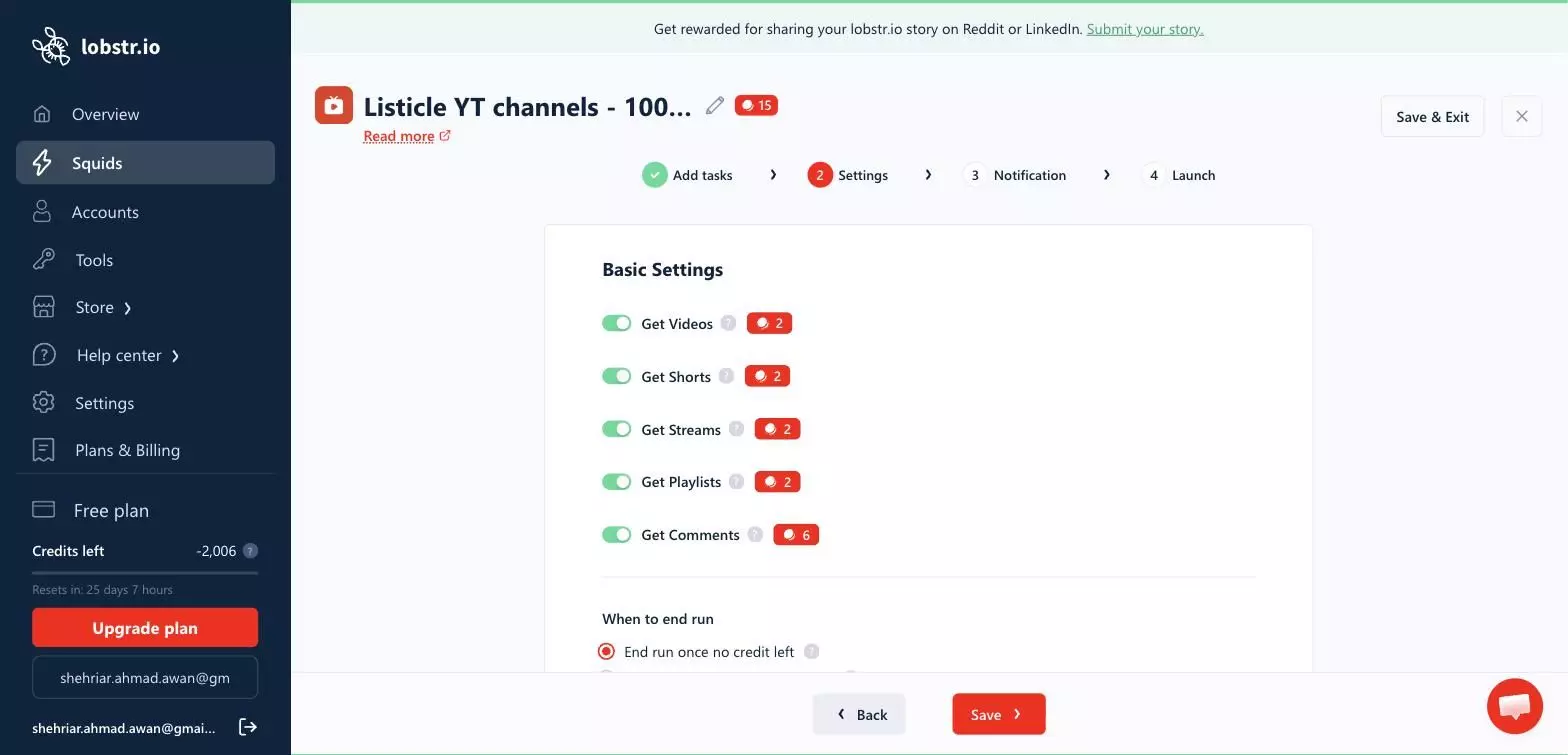Screen dimensions: 1568x755
Task: Click the Accounts person icon
Action: click(42, 212)
